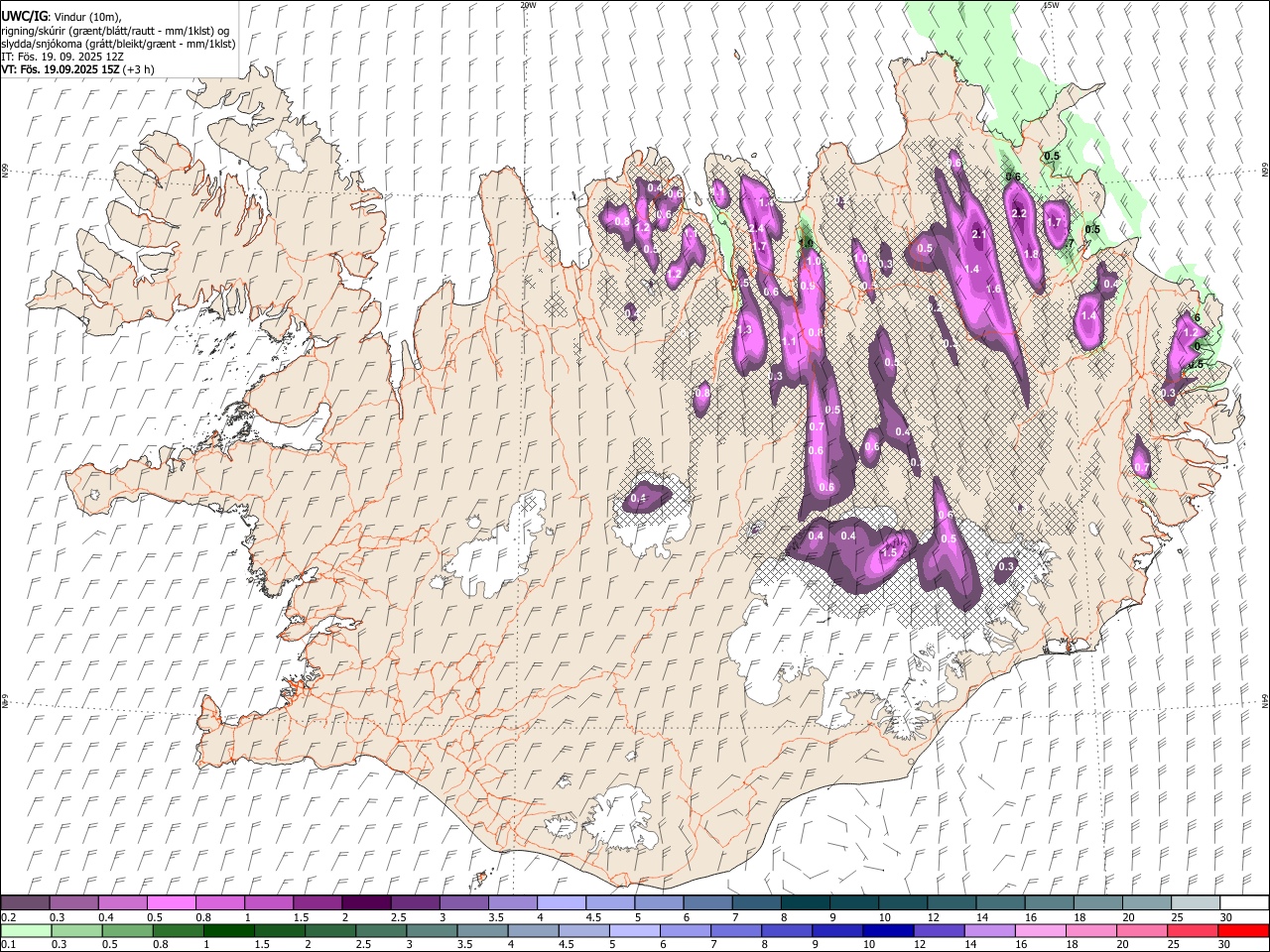This screenshot has width=1270, height=952.
Task: Click the red 25 swatch in the lower rain scale
Action: coord(1192,930)
